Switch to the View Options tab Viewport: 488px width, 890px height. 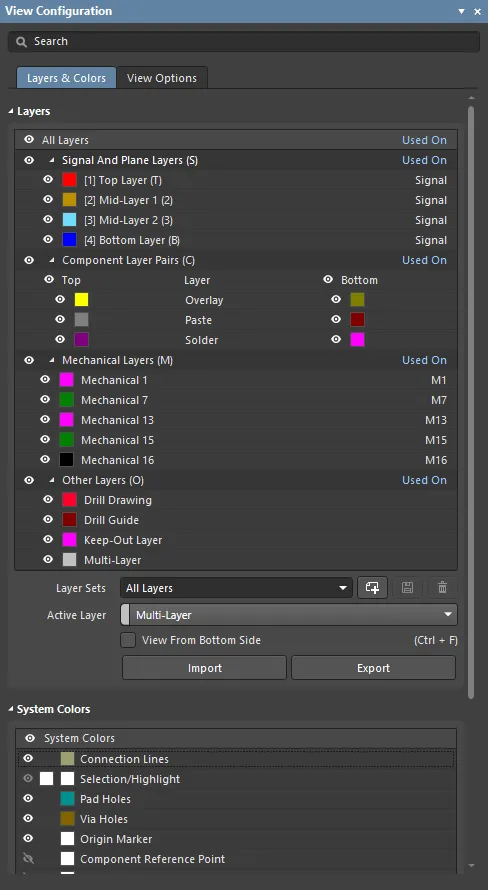pyautogui.click(x=162, y=78)
